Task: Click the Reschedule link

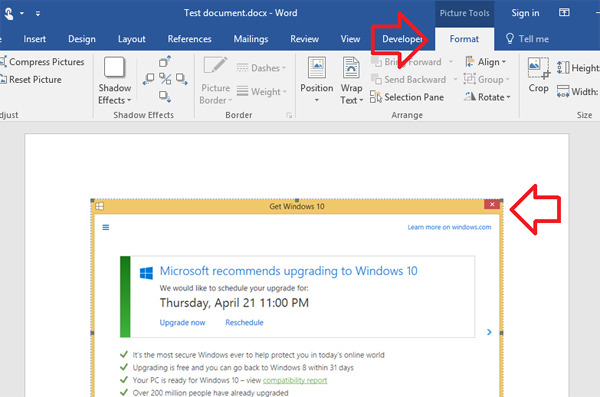Action: click(x=244, y=322)
